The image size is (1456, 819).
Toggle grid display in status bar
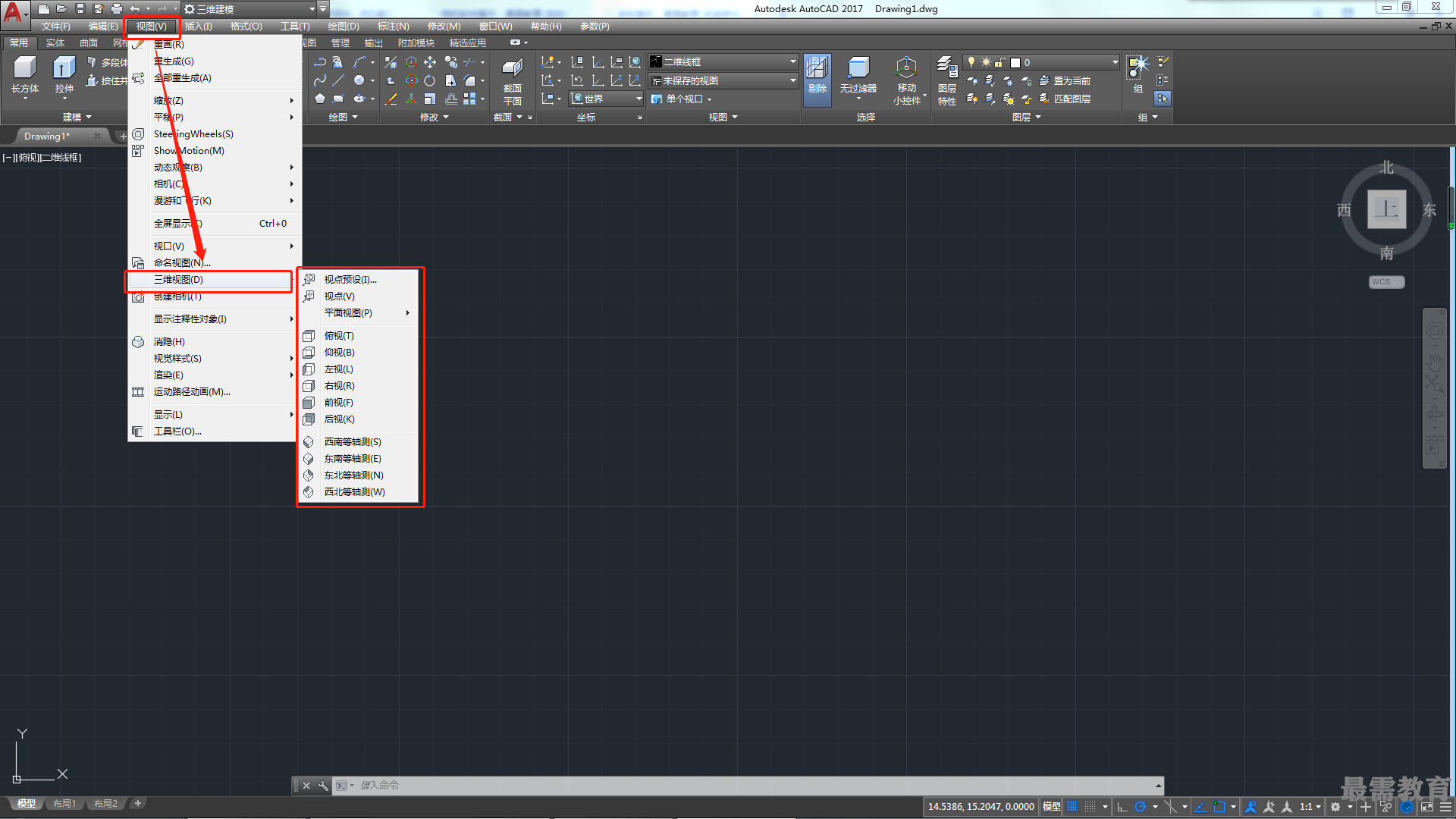click(1072, 807)
